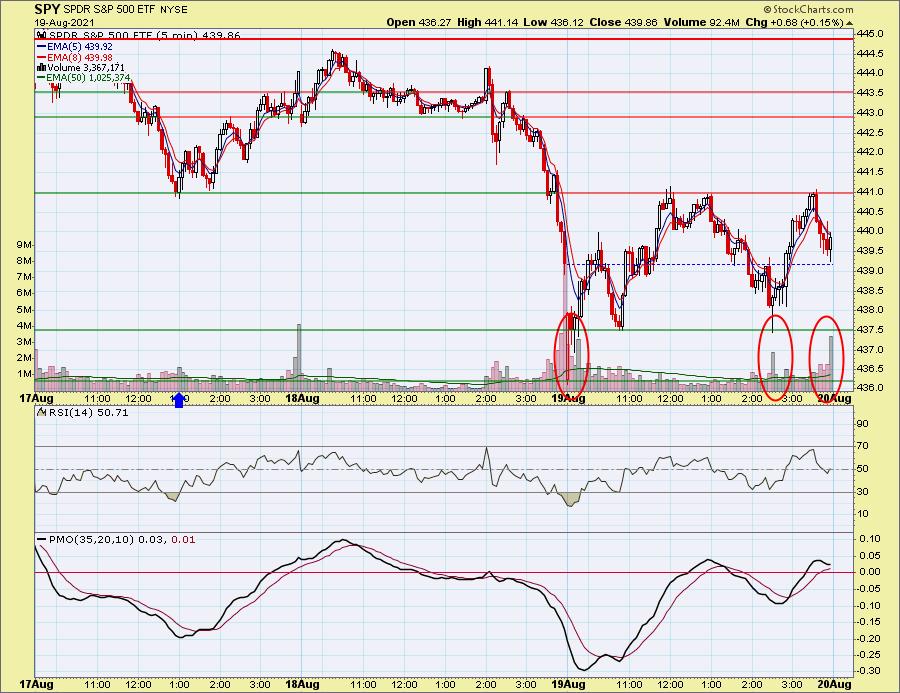The width and height of the screenshot is (900, 693).
Task: Click the NYSE exchange label
Action: tap(173, 10)
